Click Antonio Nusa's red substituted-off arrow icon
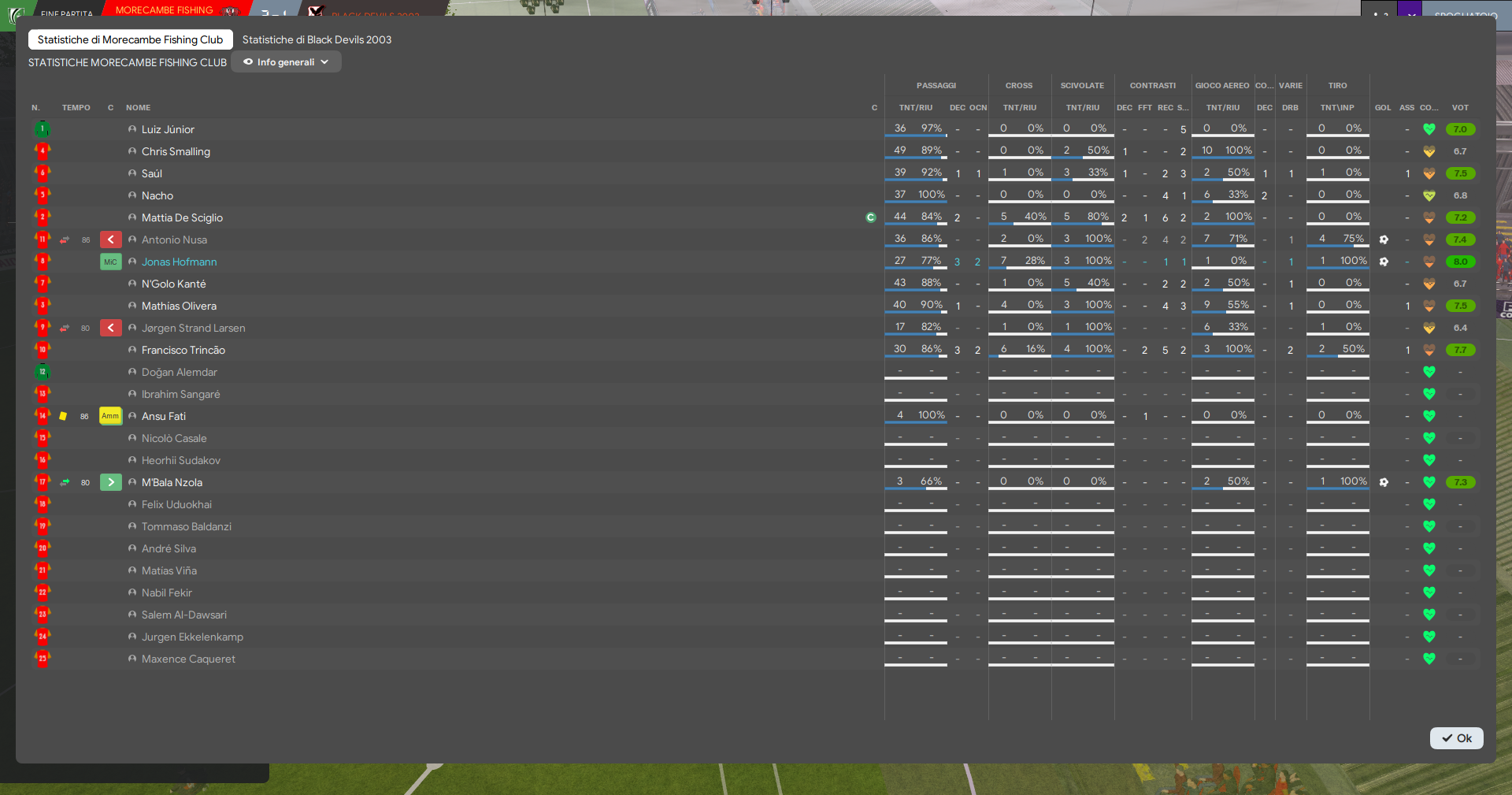This screenshot has width=1512, height=795. 111,240
